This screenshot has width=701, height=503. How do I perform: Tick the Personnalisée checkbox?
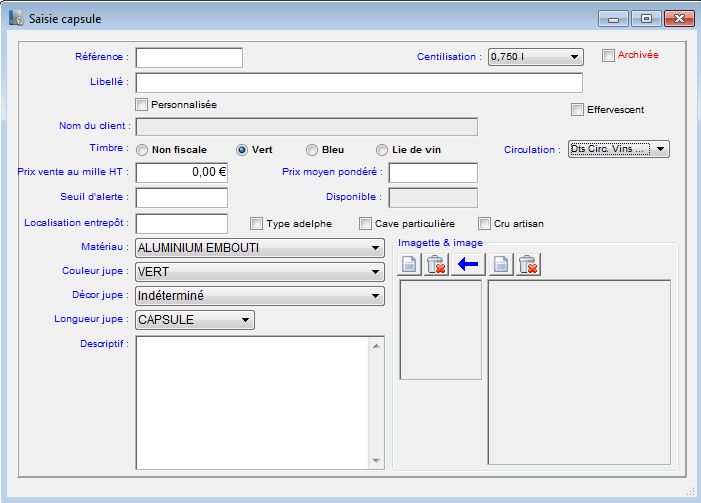click(x=142, y=104)
